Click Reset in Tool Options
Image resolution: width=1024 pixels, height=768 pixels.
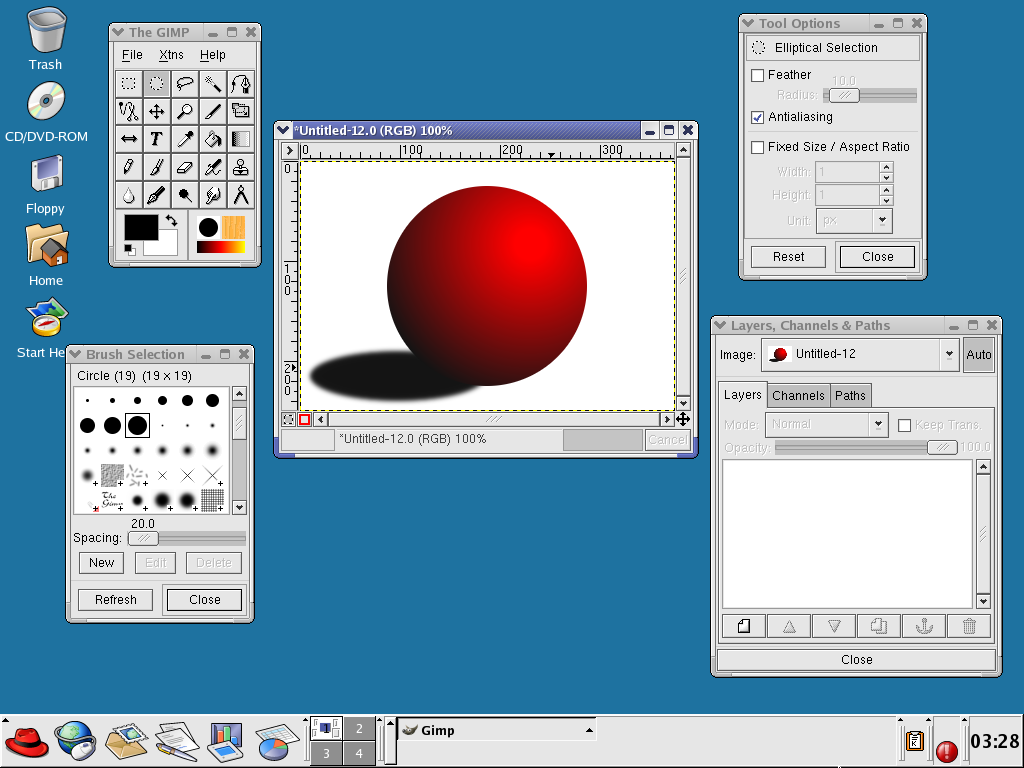788,257
